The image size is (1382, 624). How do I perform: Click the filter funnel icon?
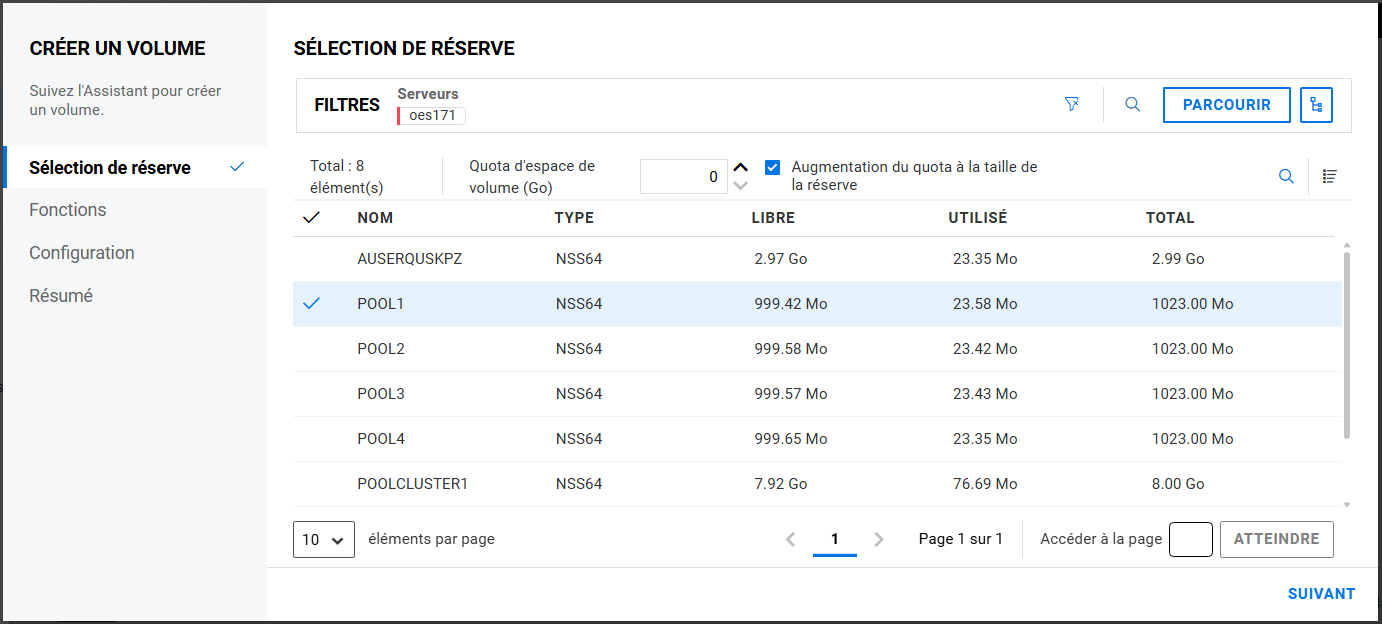click(1072, 104)
